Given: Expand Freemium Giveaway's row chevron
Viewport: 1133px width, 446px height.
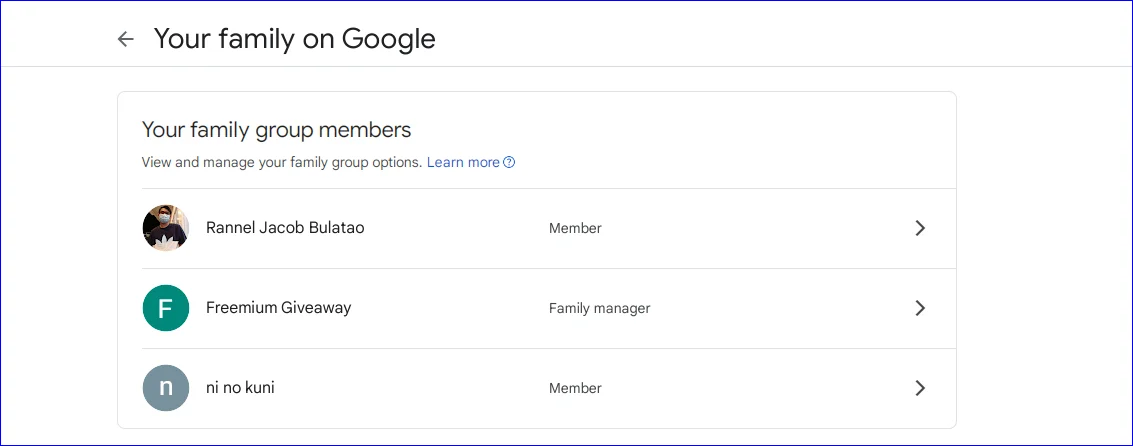Looking at the screenshot, I should click(x=920, y=309).
